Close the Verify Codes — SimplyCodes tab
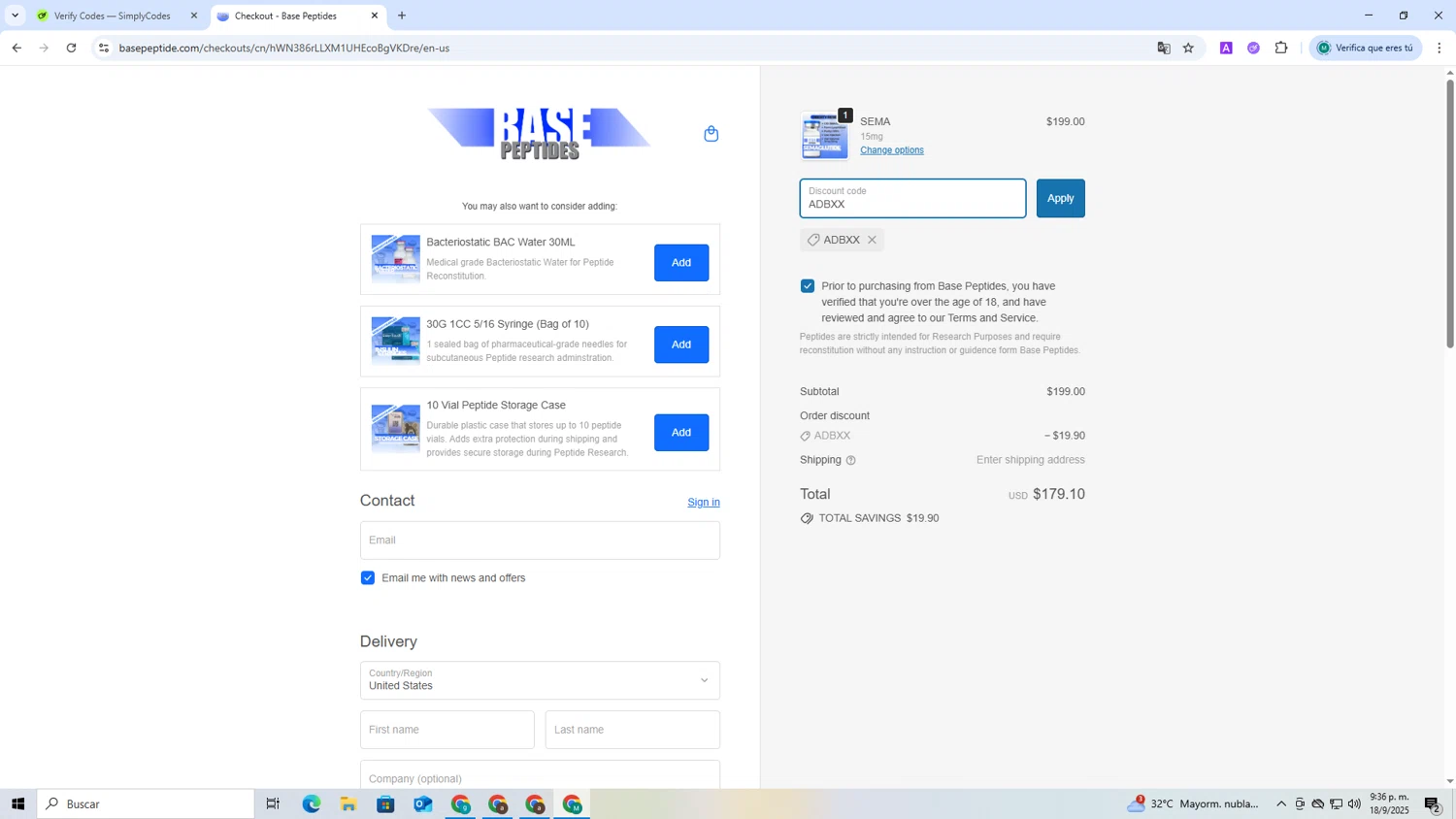 193,16
